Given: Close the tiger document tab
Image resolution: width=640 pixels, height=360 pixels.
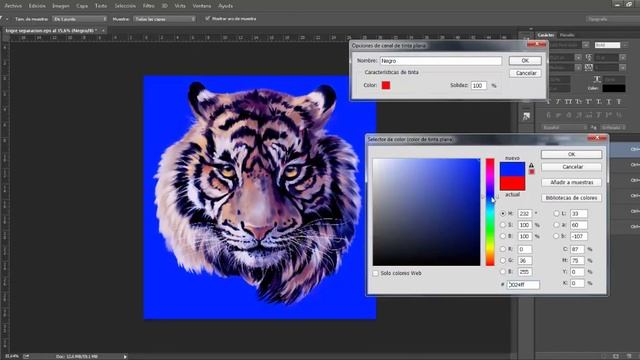Looking at the screenshot, I should click(103, 31).
